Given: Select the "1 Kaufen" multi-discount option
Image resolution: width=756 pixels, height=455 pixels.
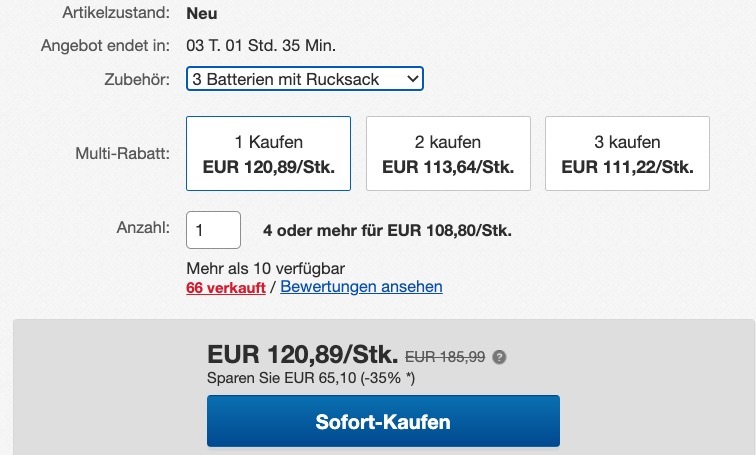Looking at the screenshot, I should 268,153.
